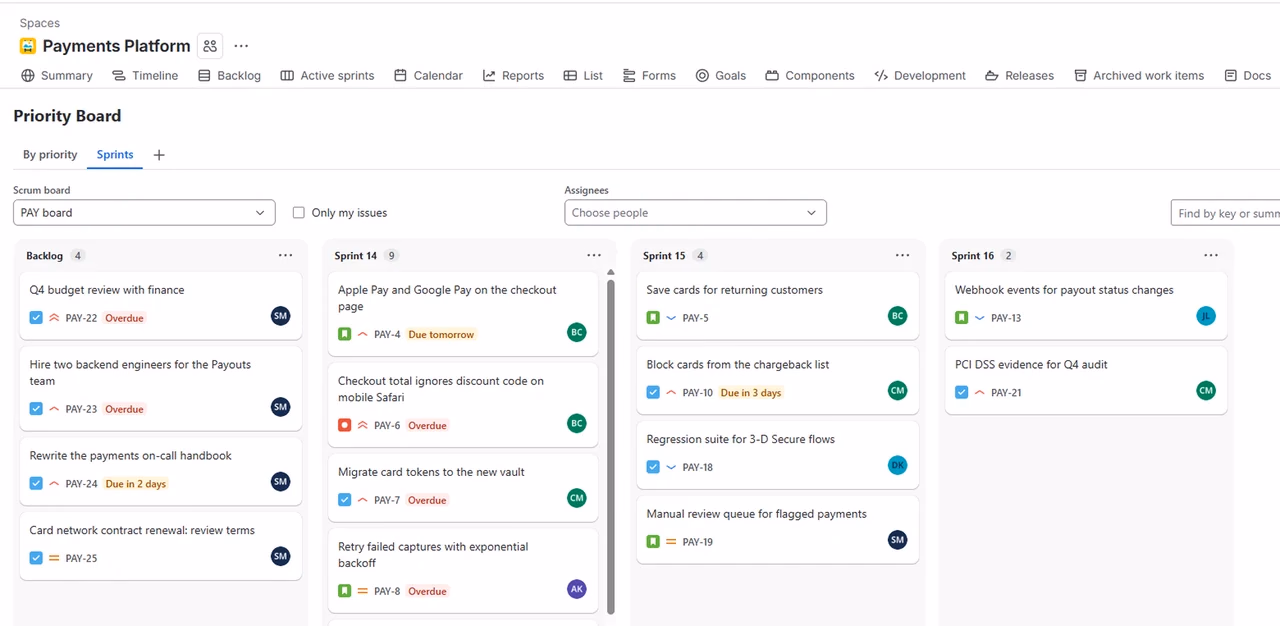Click the task checkbox icon on PAY-24
1280x626 pixels.
(x=36, y=484)
